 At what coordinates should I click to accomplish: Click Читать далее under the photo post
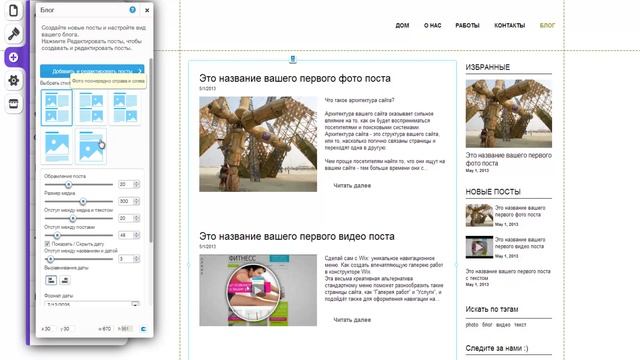(352, 186)
